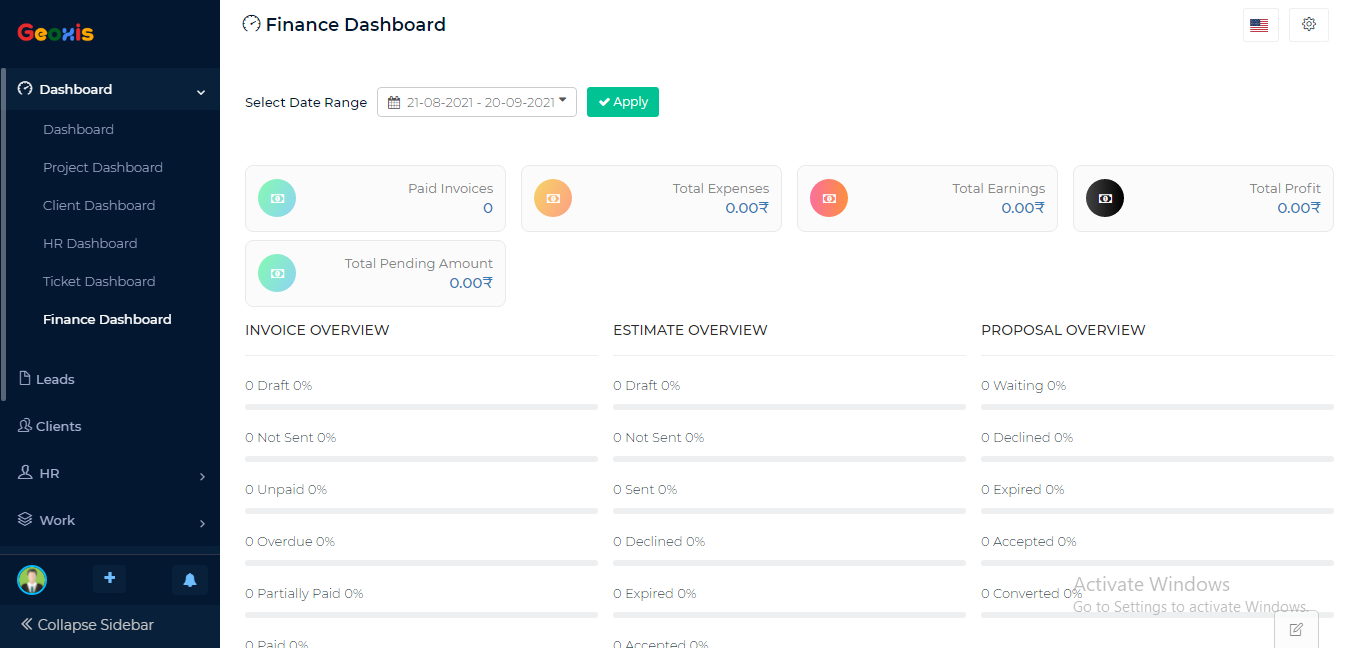Click the Total Earnings red icon
1357x648 pixels.
tap(829, 198)
